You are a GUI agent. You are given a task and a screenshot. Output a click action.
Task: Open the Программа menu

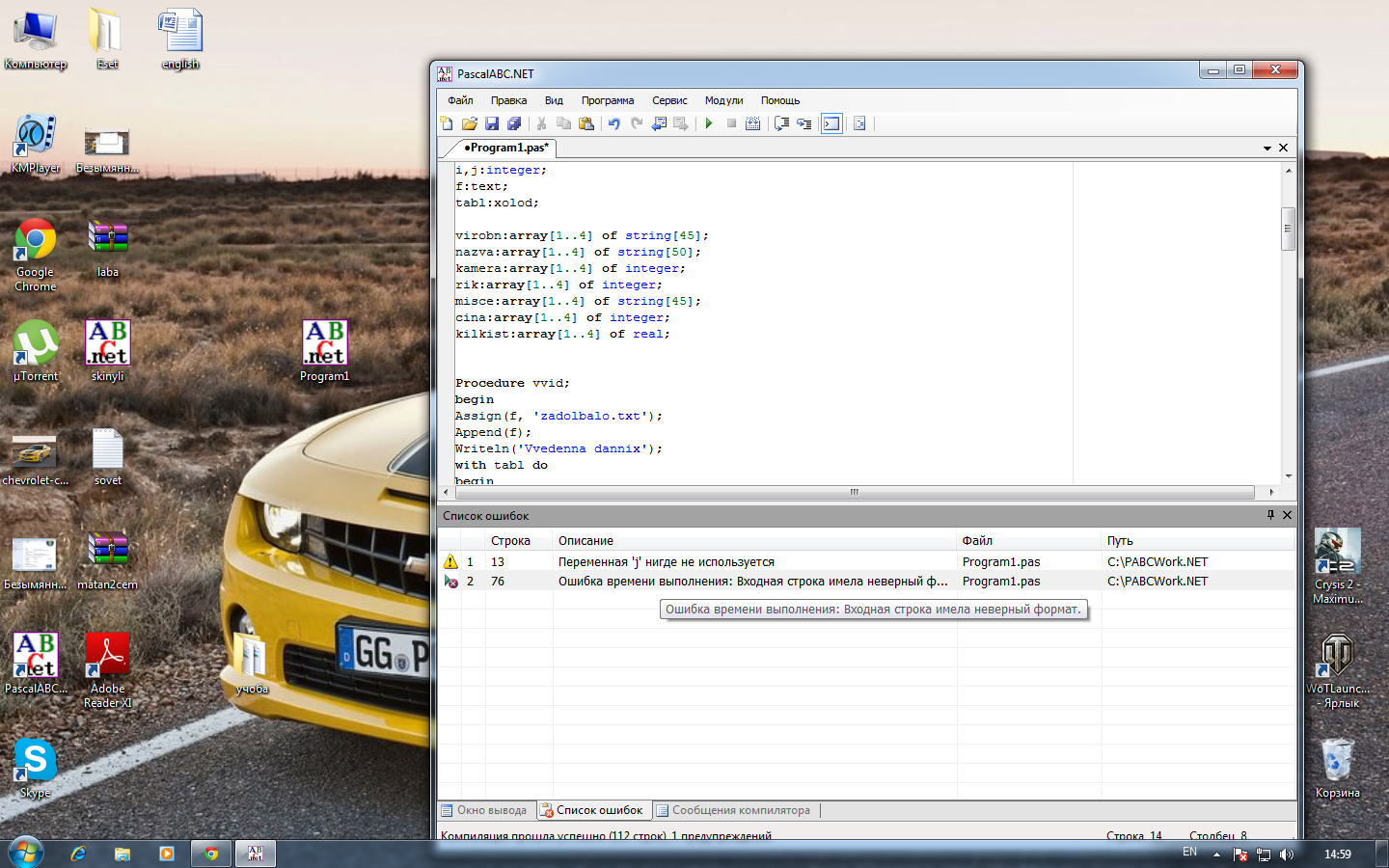point(607,100)
